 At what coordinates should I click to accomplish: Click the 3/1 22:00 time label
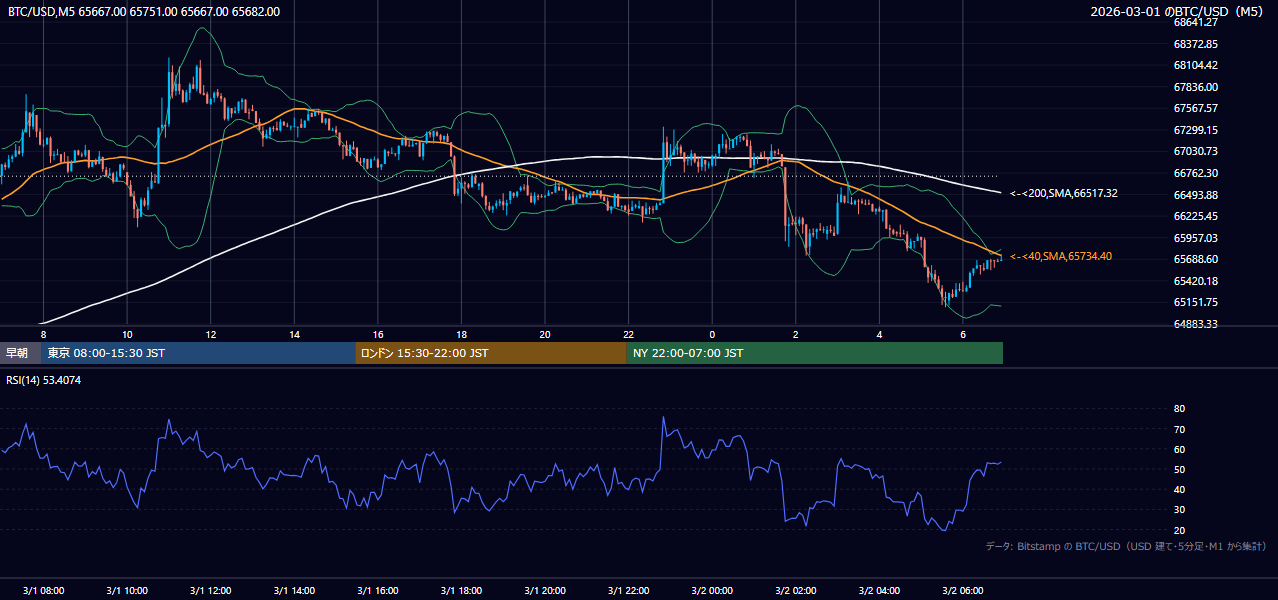pos(629,591)
